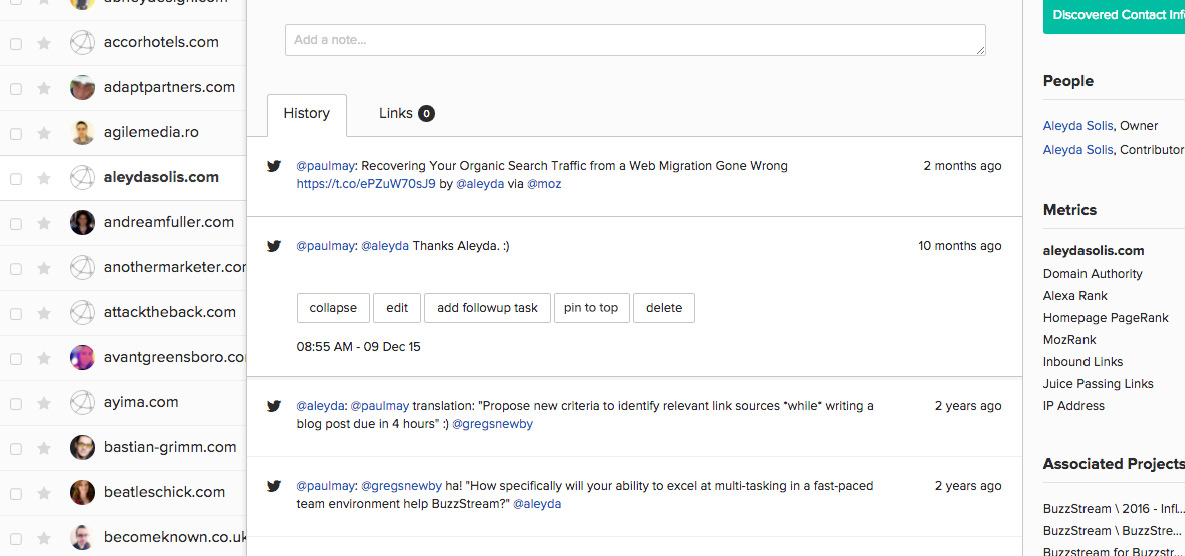Click the Twitter icon beside the Thanks Aleyda tweet
1185x556 pixels.
[274, 246]
